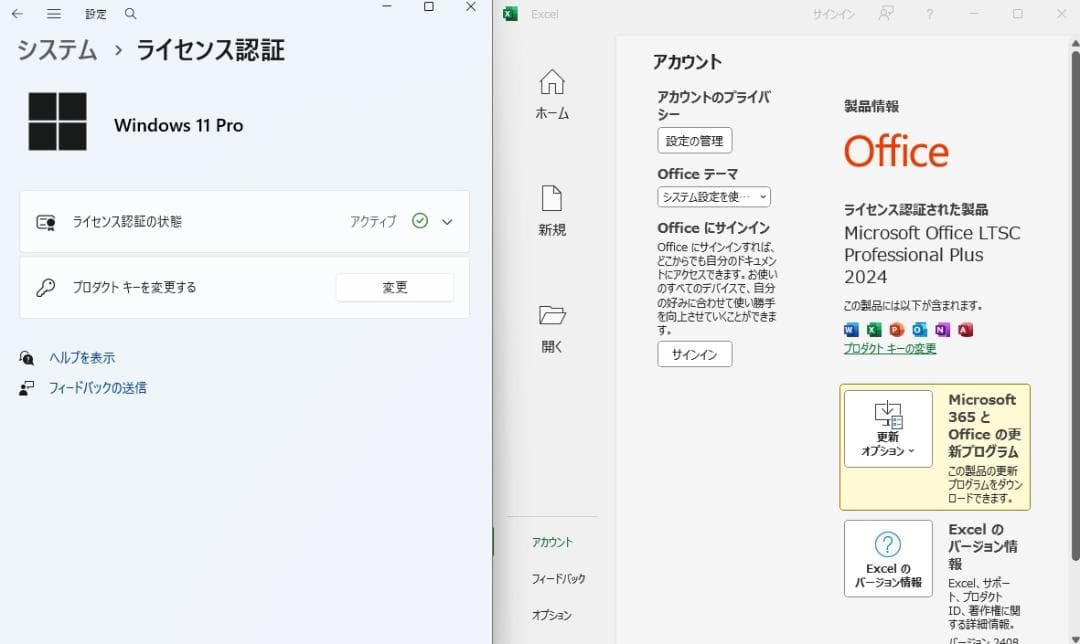Screen dimensions: 1080x644
Task: Click the Access icon in included products
Action: coord(965,329)
